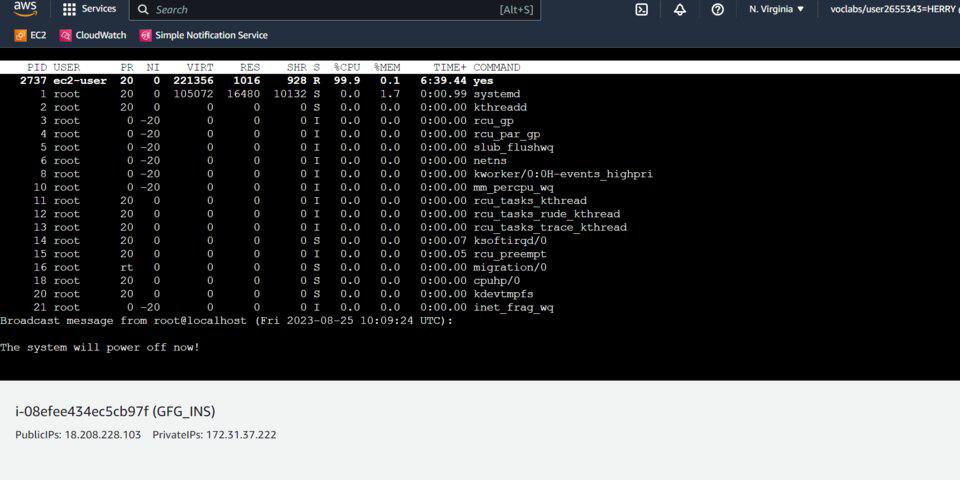
Task: Focus the AWS search field
Action: 335,10
